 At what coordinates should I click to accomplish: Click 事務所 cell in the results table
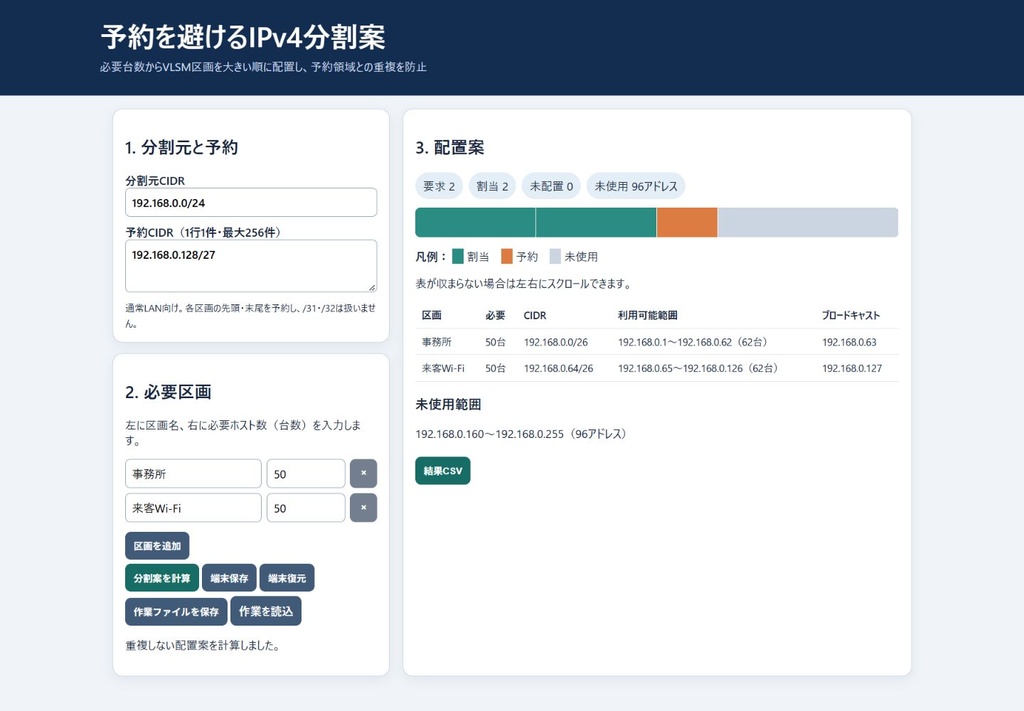pos(436,342)
